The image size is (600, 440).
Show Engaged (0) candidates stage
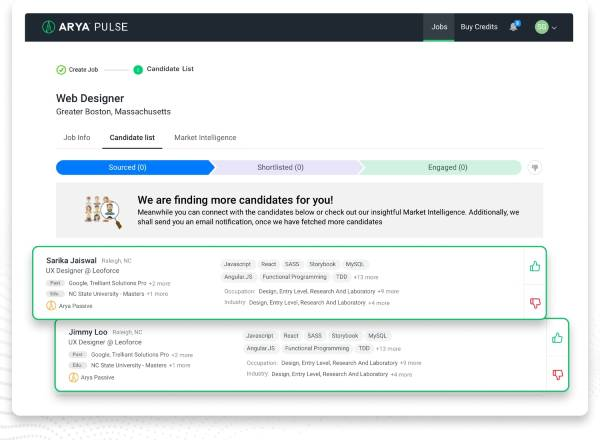[x=440, y=167]
